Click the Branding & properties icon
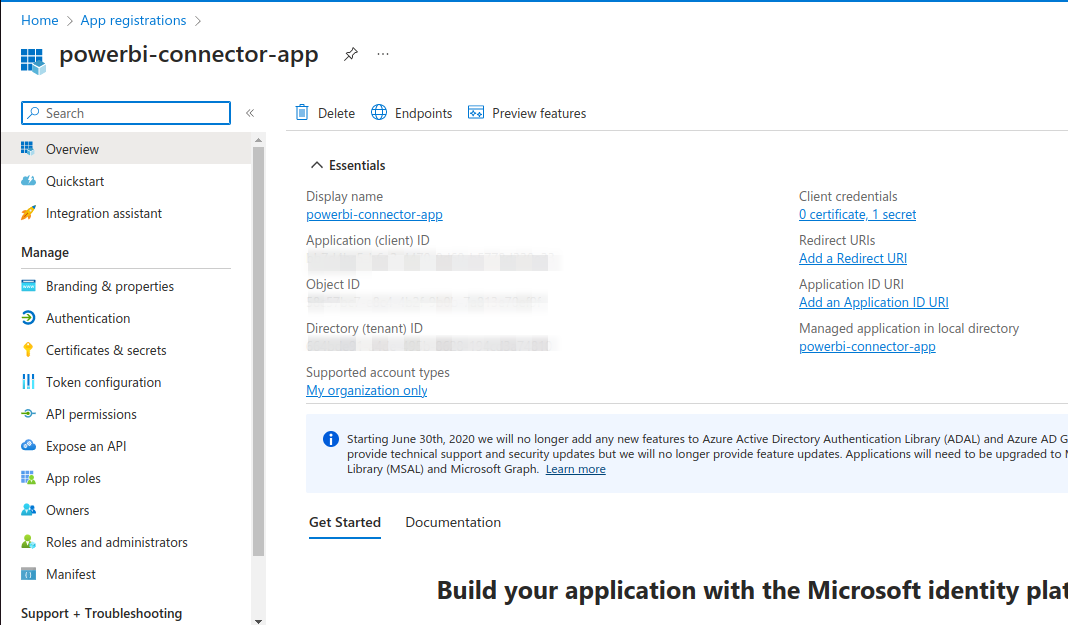1068x625 pixels. point(28,285)
